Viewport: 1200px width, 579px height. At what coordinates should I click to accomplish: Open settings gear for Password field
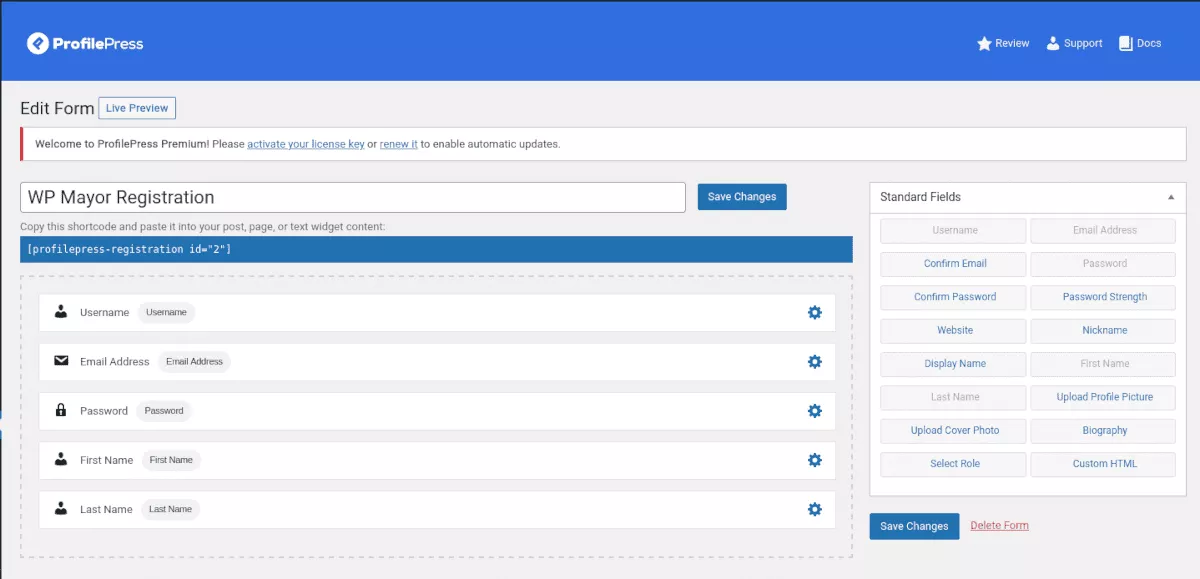815,411
